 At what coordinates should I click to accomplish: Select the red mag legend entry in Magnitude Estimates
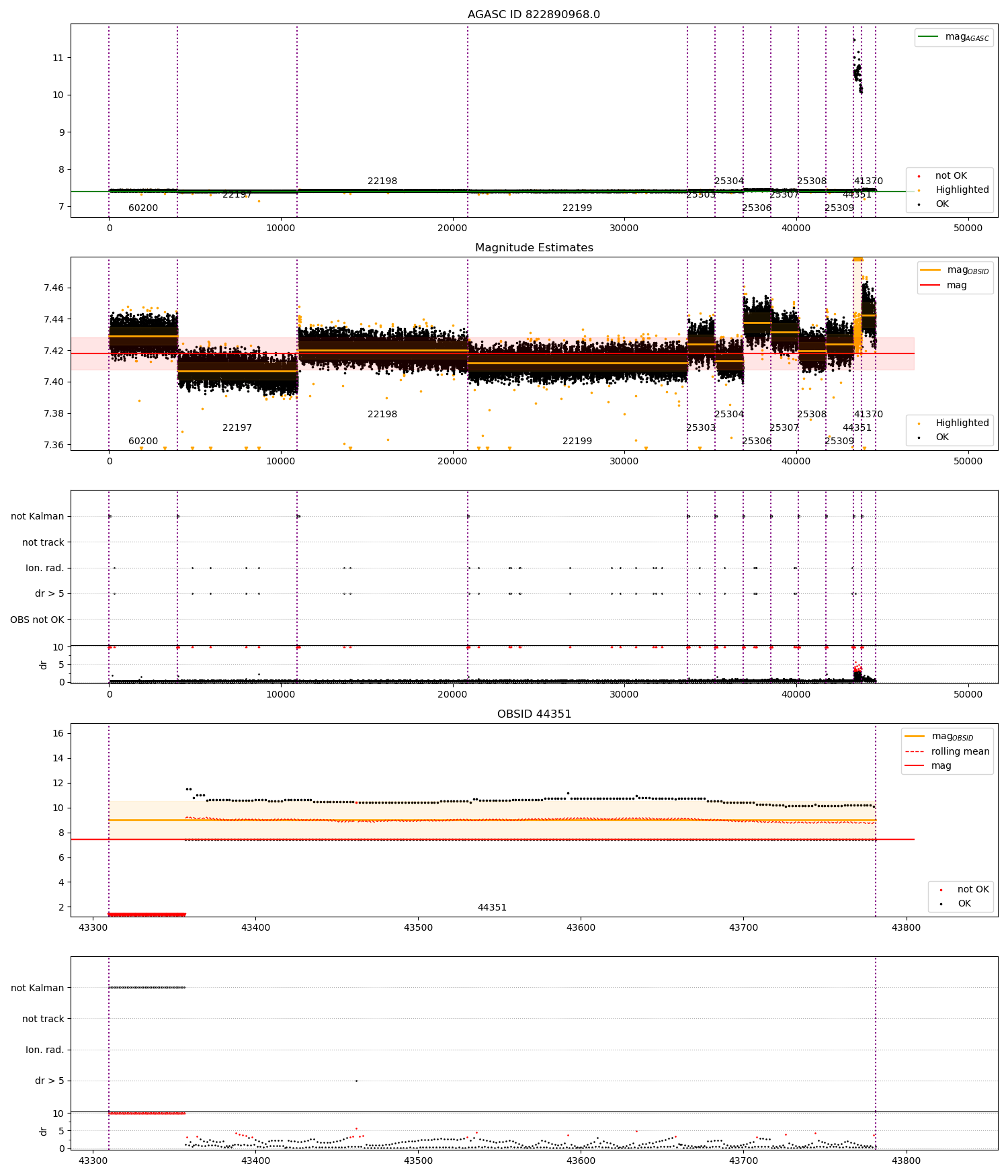pyautogui.click(x=943, y=285)
